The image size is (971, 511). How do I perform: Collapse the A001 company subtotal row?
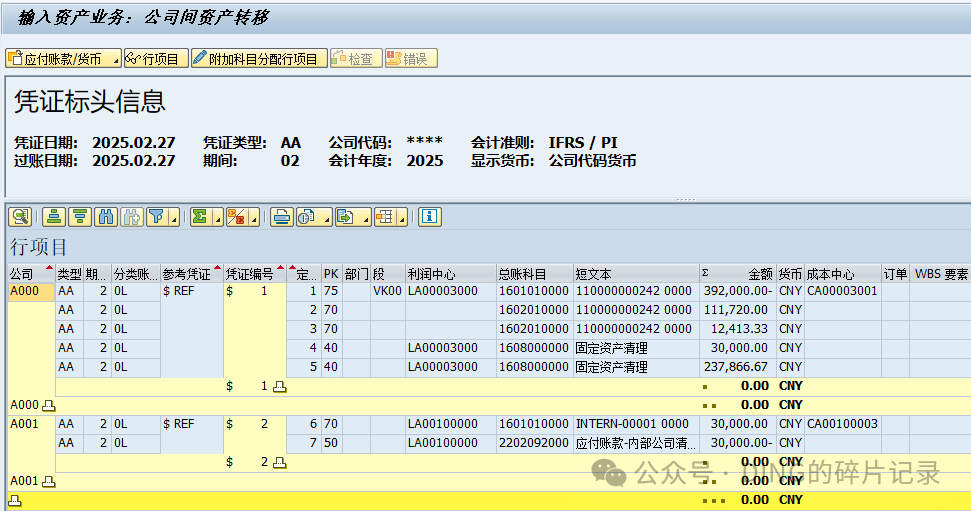point(48,481)
